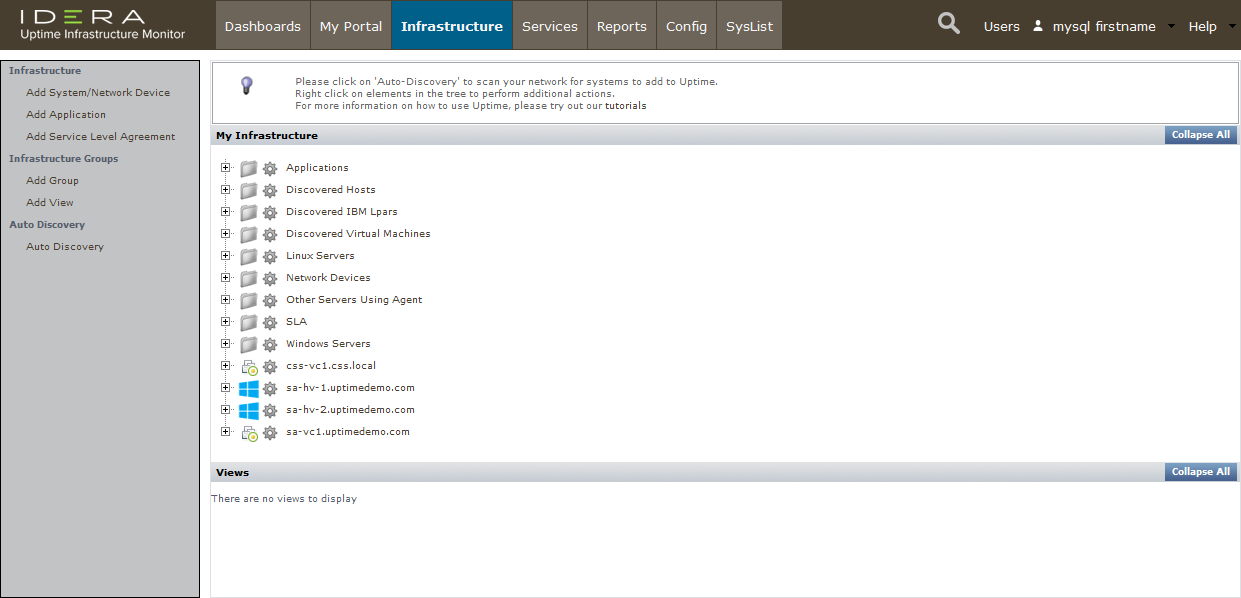The width and height of the screenshot is (1241, 598).
Task: Switch to the Services tab
Action: click(x=550, y=26)
